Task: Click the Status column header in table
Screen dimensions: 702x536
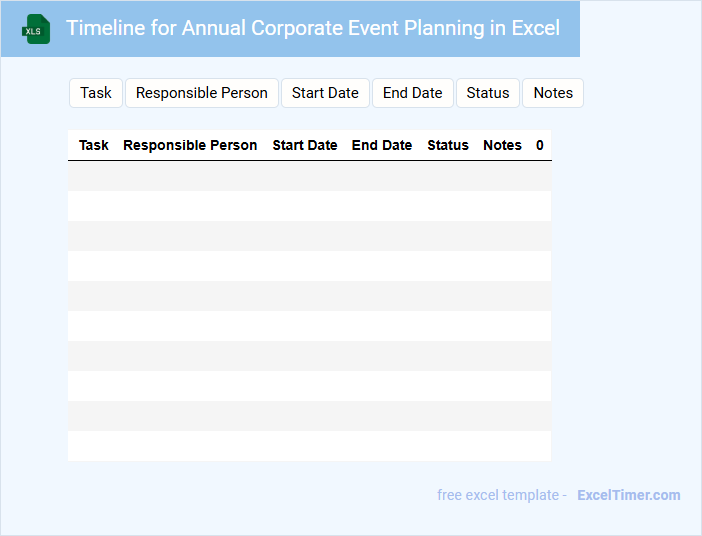Action: [448, 145]
